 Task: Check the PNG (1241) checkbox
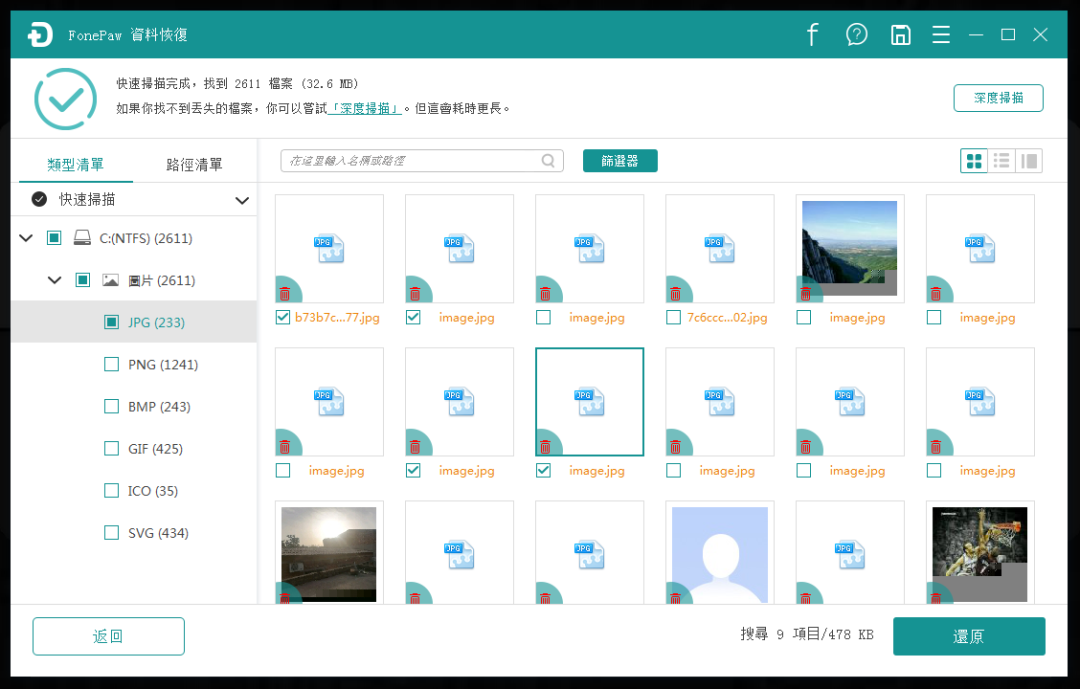[112, 365]
